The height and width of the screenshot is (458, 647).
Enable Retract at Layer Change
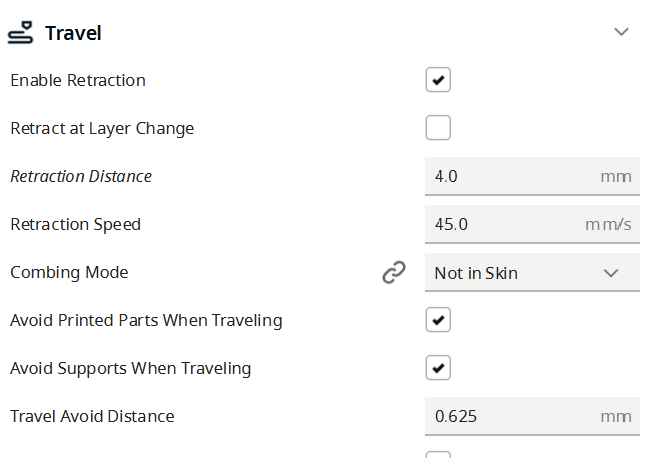(438, 128)
